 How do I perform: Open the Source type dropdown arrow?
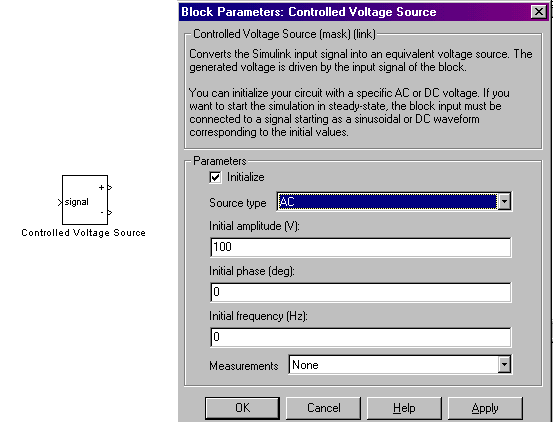pos(504,202)
